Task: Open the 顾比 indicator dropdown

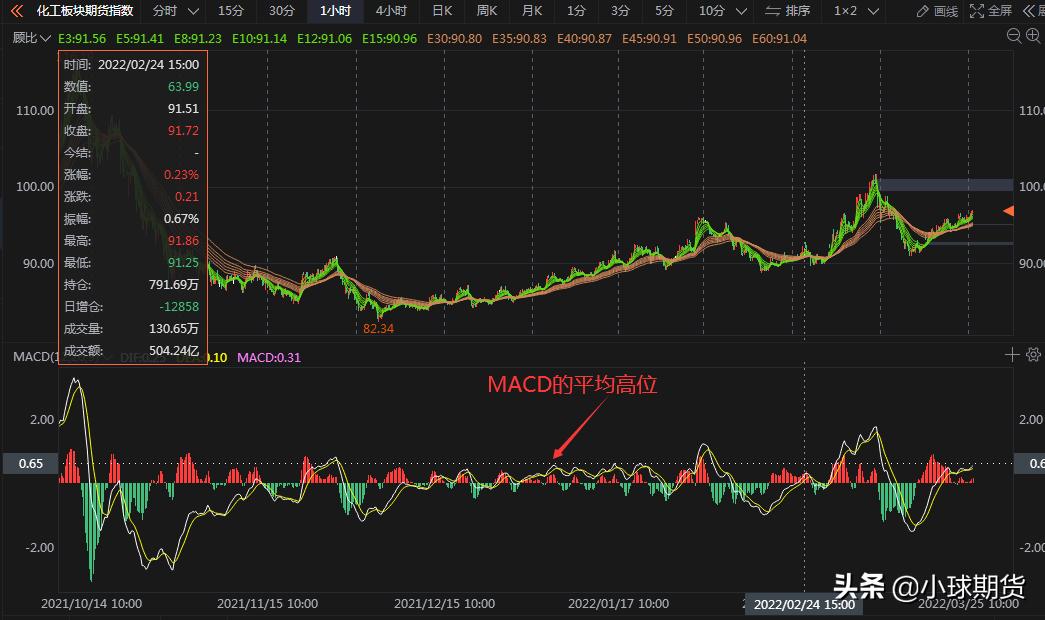Action: click(30, 38)
